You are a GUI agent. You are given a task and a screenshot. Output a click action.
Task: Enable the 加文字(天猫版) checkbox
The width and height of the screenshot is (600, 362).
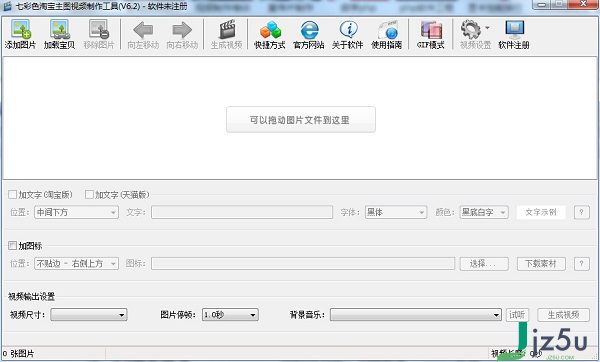click(89, 195)
